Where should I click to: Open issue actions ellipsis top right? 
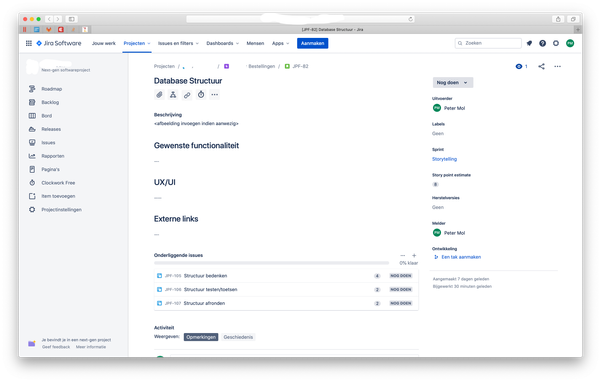pos(557,66)
